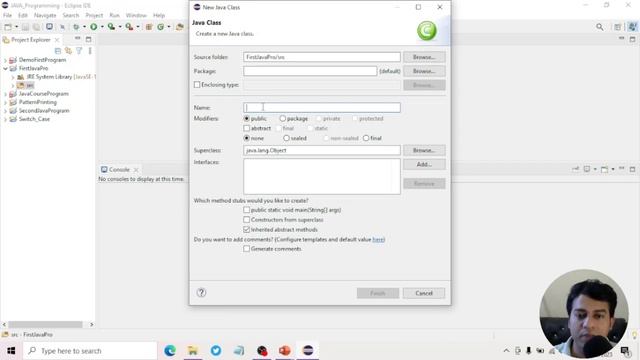
Task: Click the Open Perspective icon
Action: [618, 27]
